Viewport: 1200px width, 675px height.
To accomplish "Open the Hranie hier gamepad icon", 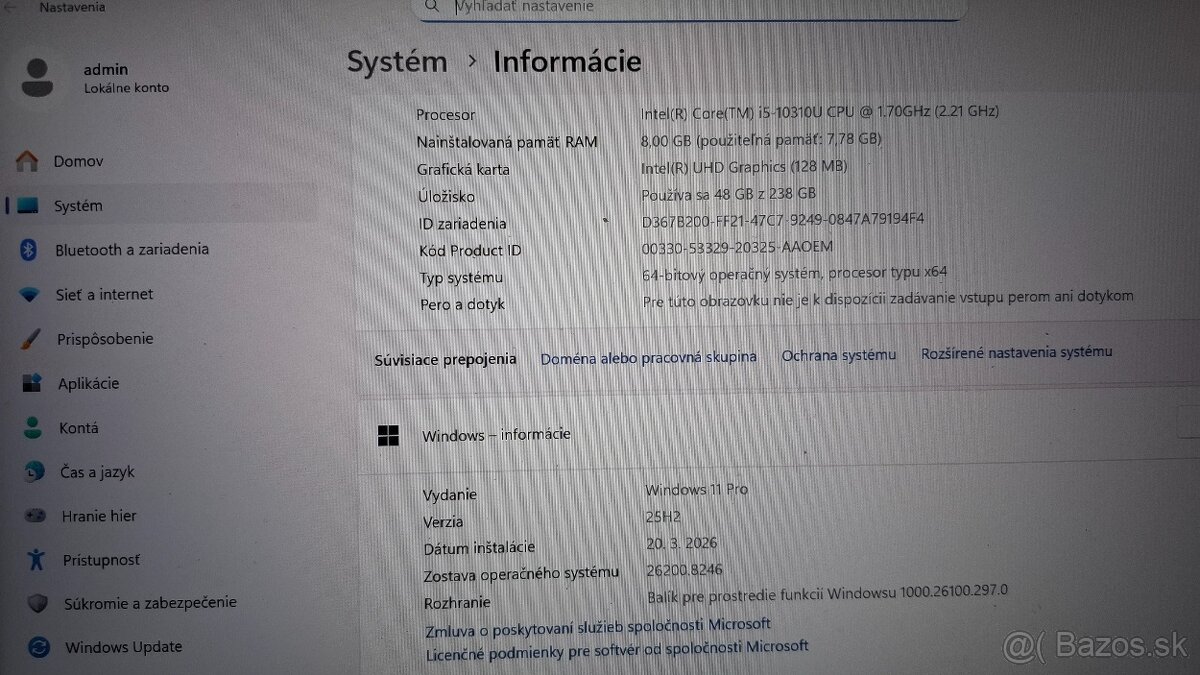I will tap(35, 516).
